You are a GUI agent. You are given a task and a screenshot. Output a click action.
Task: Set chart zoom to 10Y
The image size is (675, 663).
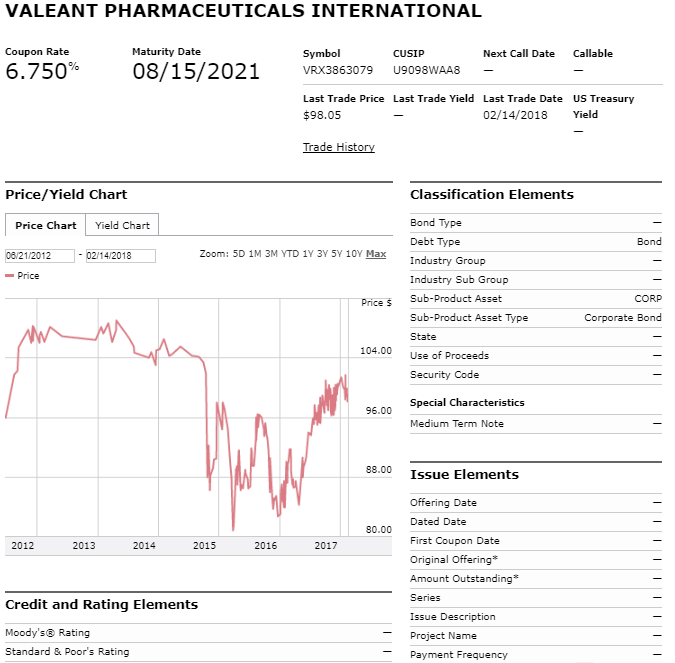354,254
